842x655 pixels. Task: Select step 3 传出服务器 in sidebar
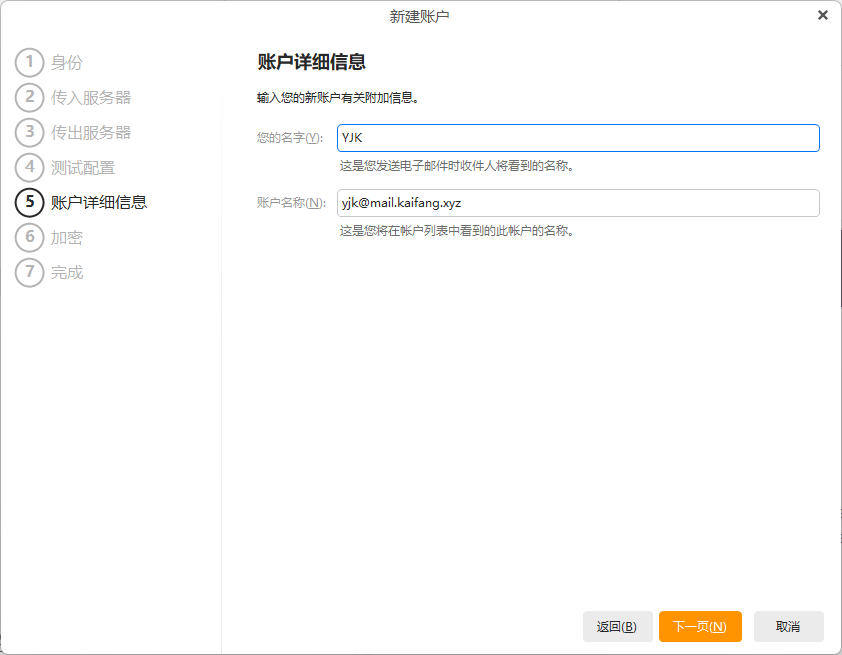click(73, 132)
